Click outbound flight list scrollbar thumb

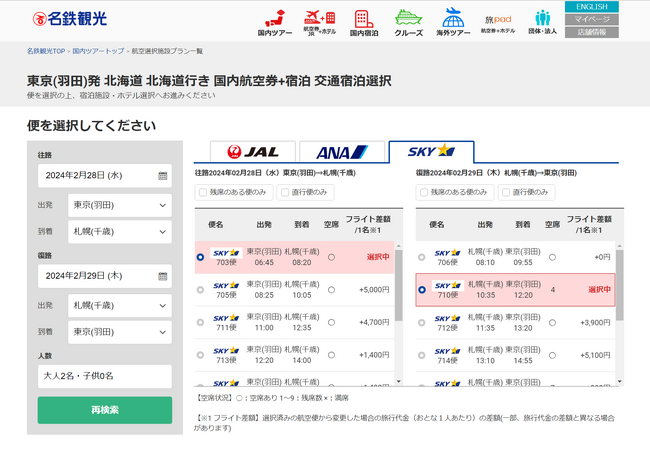[x=398, y=285]
